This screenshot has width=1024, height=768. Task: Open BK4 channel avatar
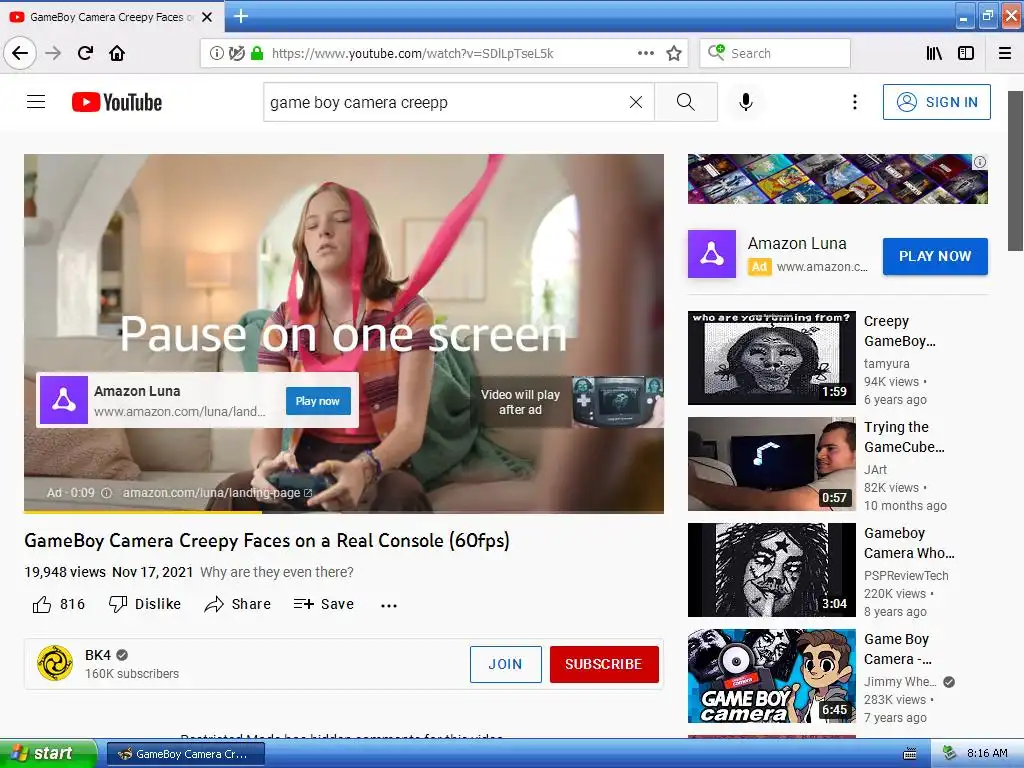pos(55,663)
